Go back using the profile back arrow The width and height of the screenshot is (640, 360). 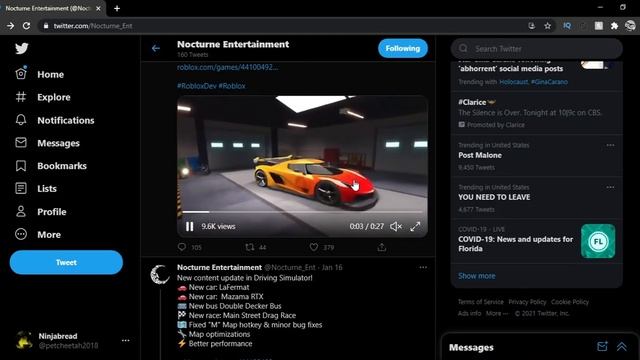click(x=156, y=49)
